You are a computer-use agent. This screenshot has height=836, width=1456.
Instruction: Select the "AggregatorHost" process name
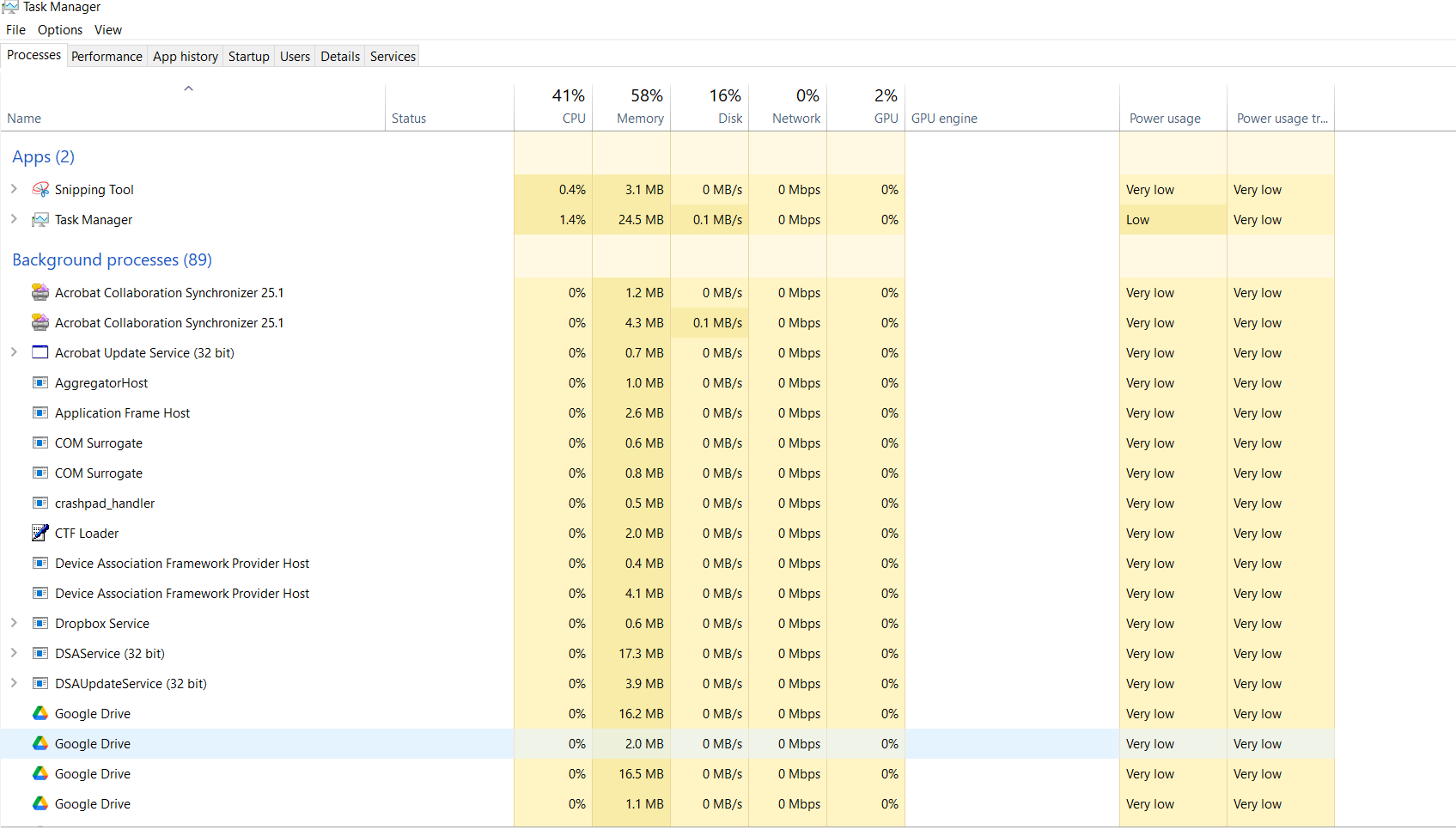(101, 383)
